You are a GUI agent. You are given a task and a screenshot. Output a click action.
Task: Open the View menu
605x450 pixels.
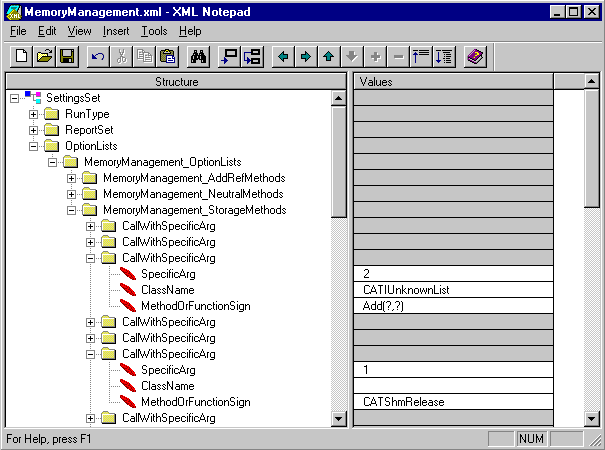(79, 31)
